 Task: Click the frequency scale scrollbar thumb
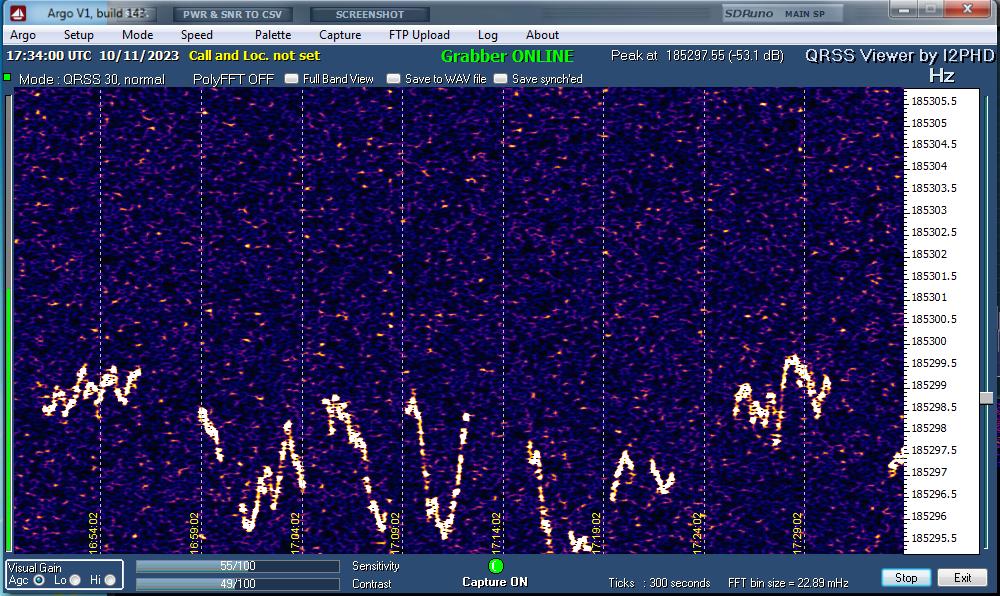coord(986,398)
